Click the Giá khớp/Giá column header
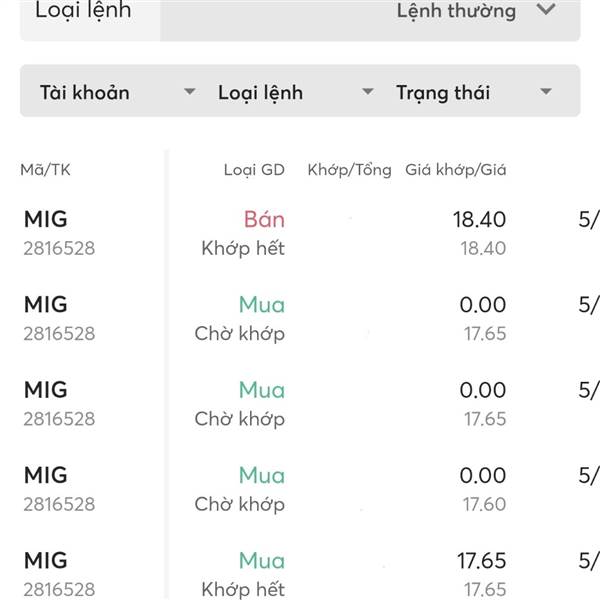The height and width of the screenshot is (600, 600). tap(456, 169)
